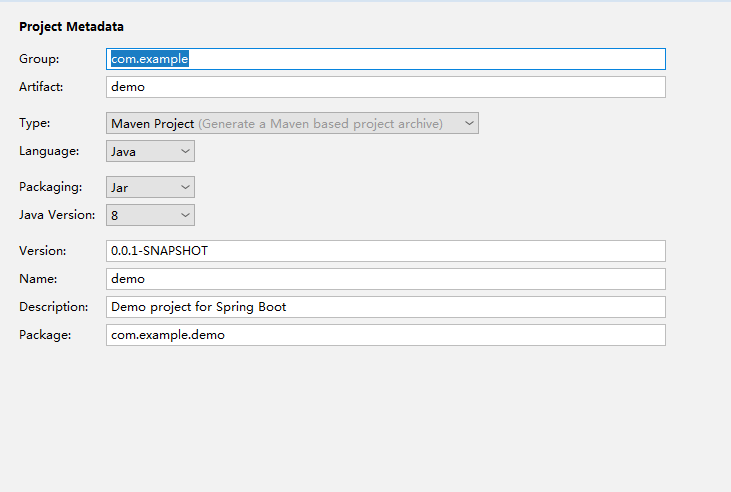Open the Packaging dropdown showing Jar
The width and height of the screenshot is (731, 492).
point(150,187)
